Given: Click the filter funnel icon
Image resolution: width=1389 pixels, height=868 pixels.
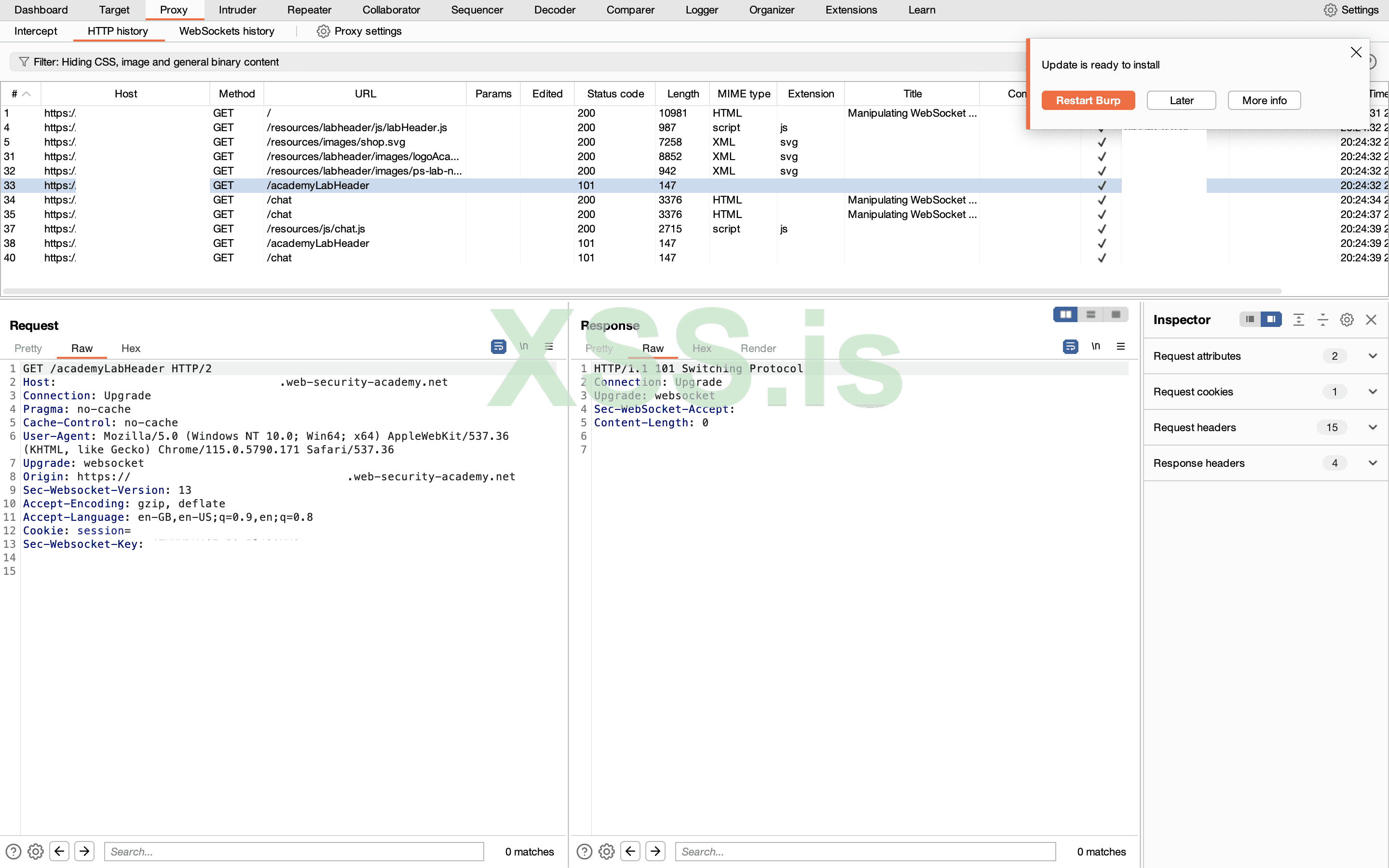Looking at the screenshot, I should [x=24, y=61].
